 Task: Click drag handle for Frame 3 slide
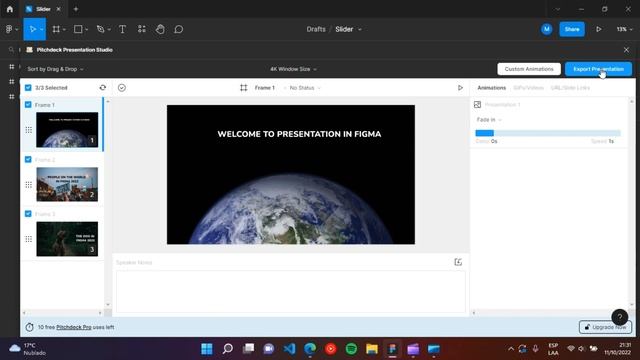pos(29,239)
